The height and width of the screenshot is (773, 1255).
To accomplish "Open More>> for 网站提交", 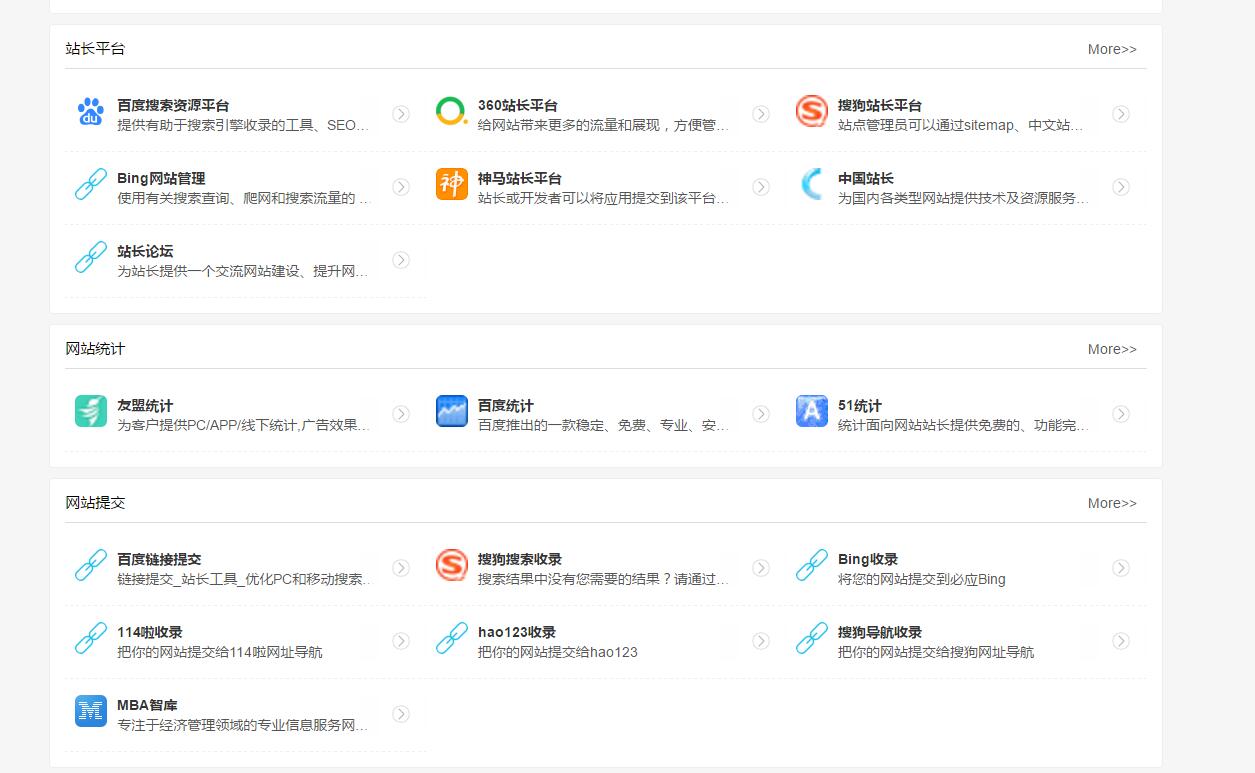I will 1111,503.
